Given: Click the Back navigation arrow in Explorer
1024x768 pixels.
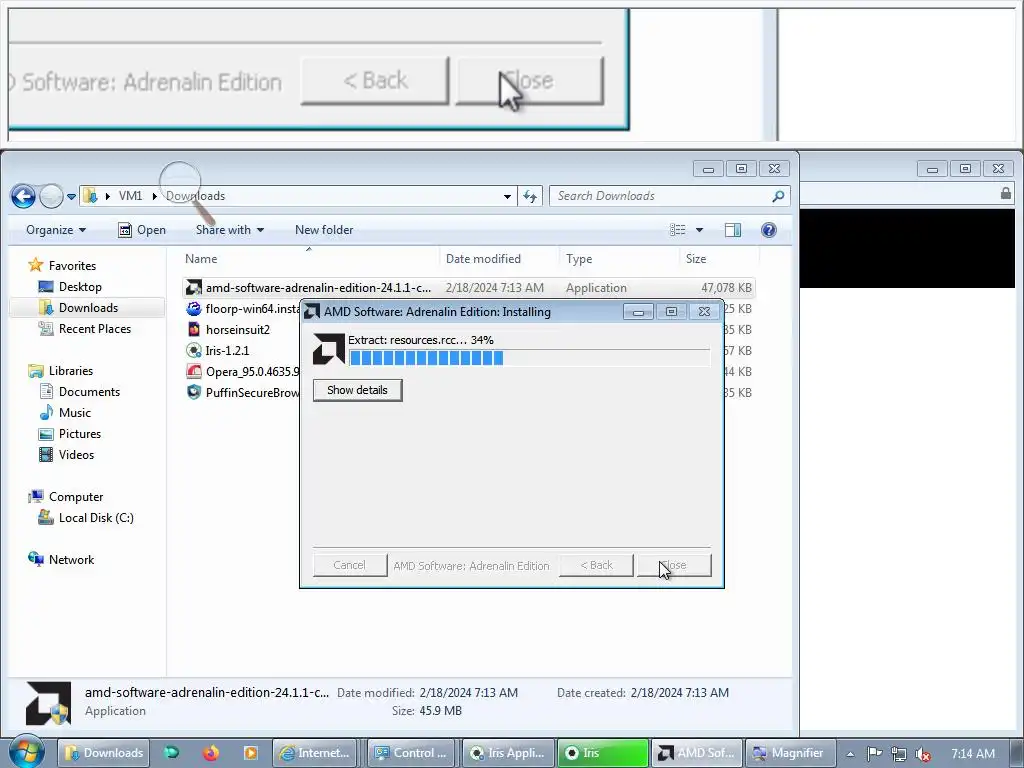Looking at the screenshot, I should pyautogui.click(x=24, y=196).
